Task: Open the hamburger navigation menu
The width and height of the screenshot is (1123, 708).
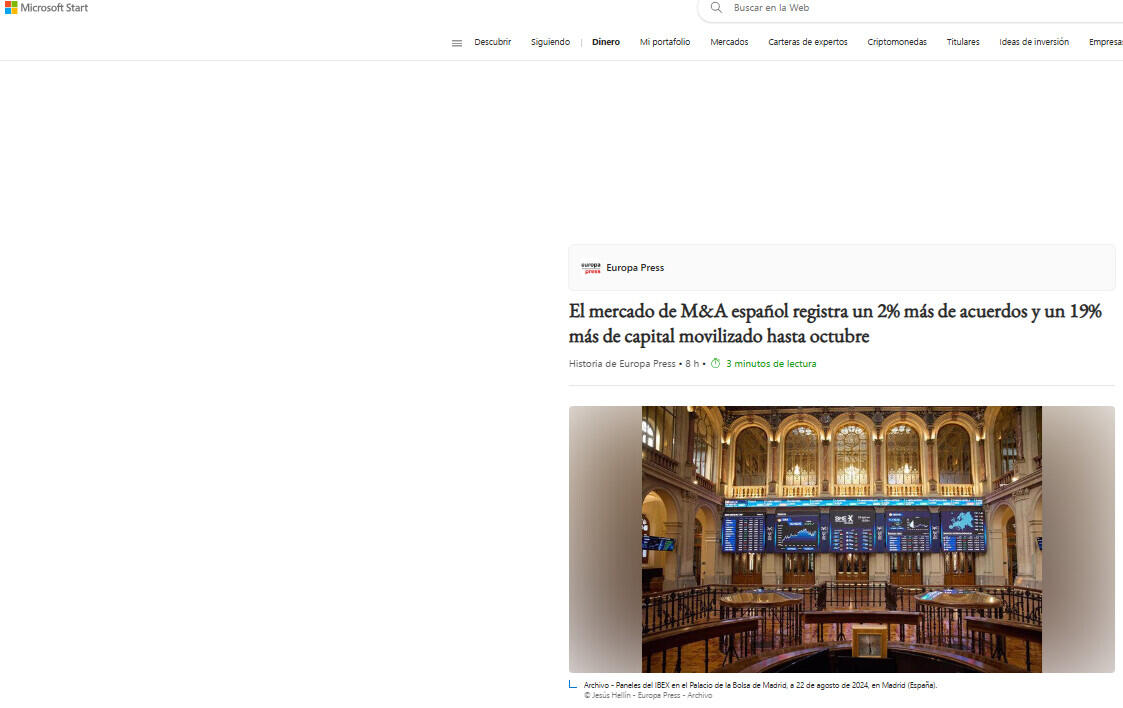Action: pos(457,43)
